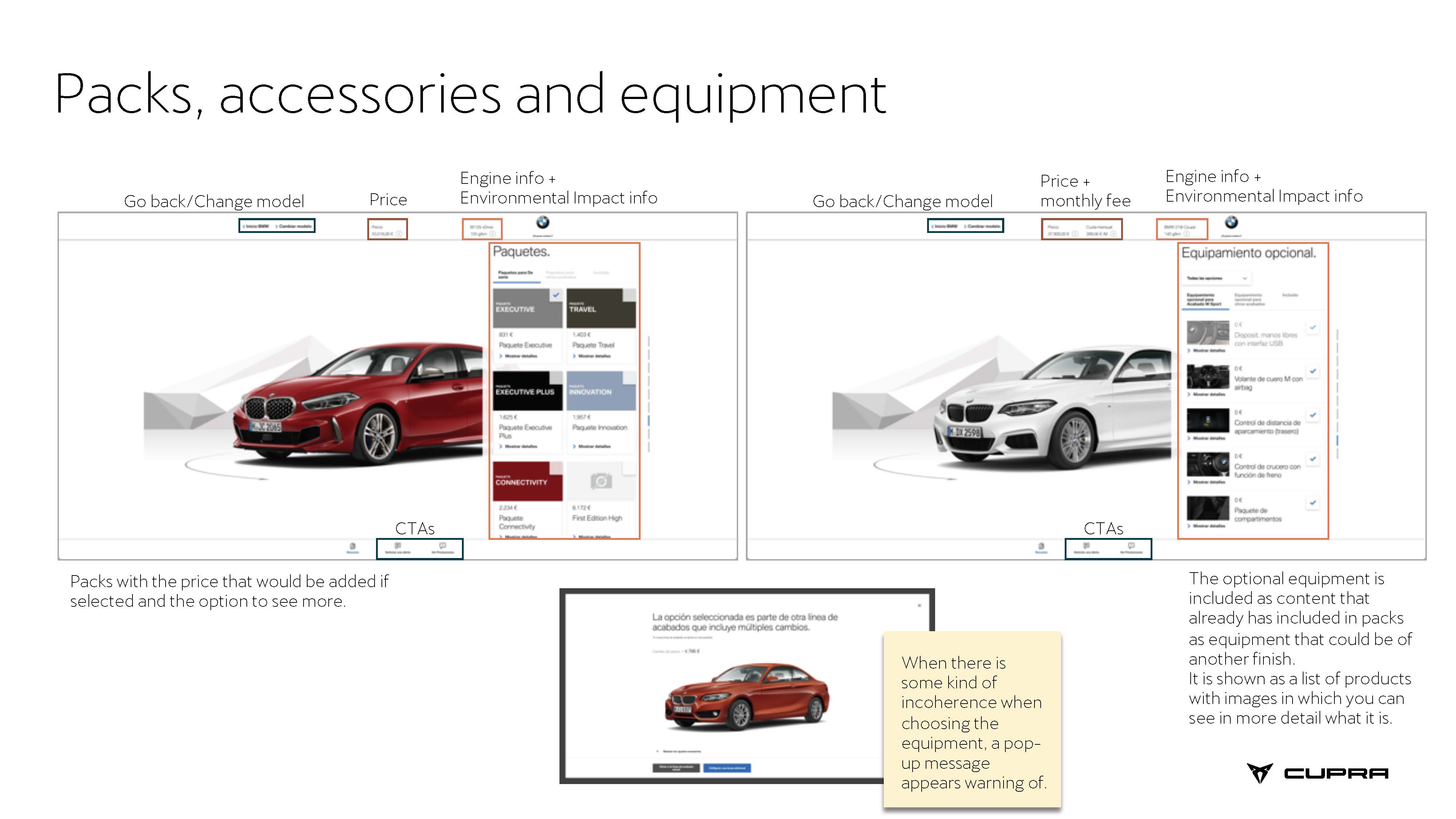Viewport: 1456px width, 819px height.
Task: Click Cambiar modelo link in Paquetes screenshot
Action: point(294,226)
